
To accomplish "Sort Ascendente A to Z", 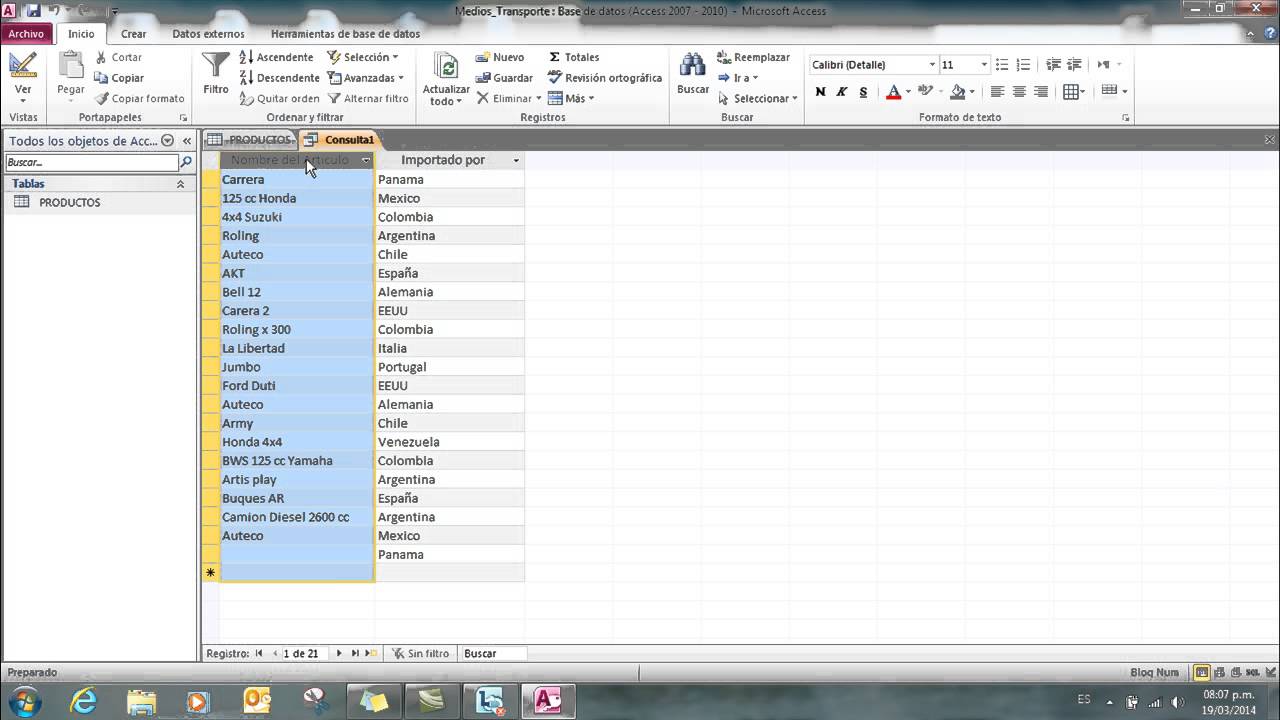I will tap(277, 57).
